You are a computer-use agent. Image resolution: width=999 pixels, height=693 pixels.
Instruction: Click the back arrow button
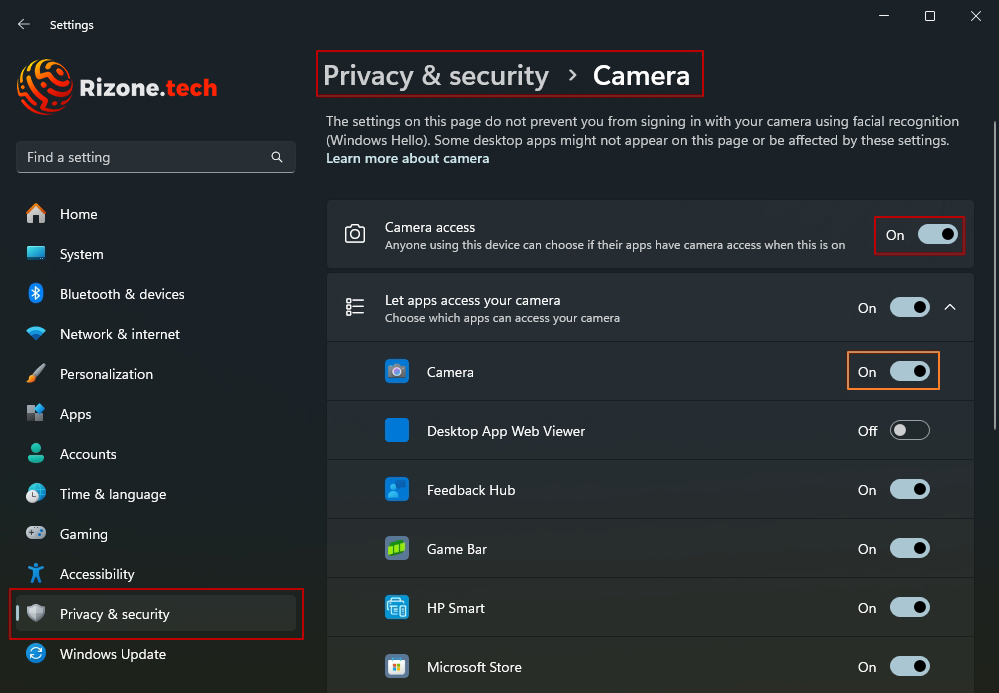pos(23,24)
